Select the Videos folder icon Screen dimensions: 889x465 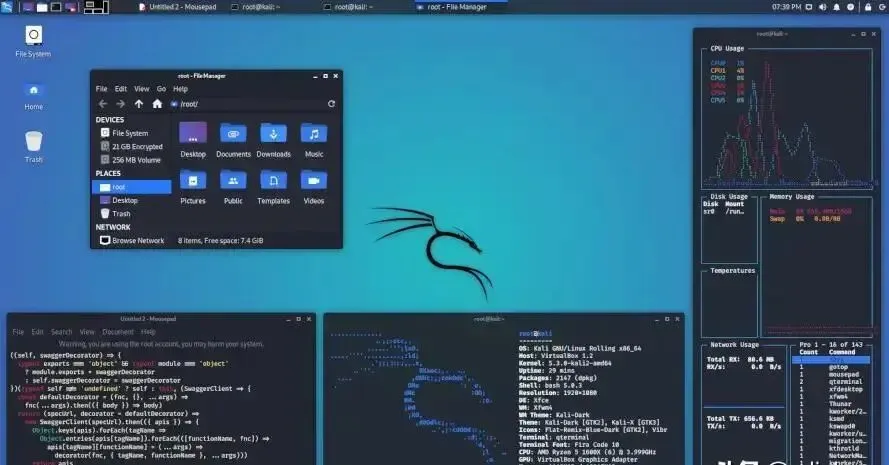coord(314,187)
